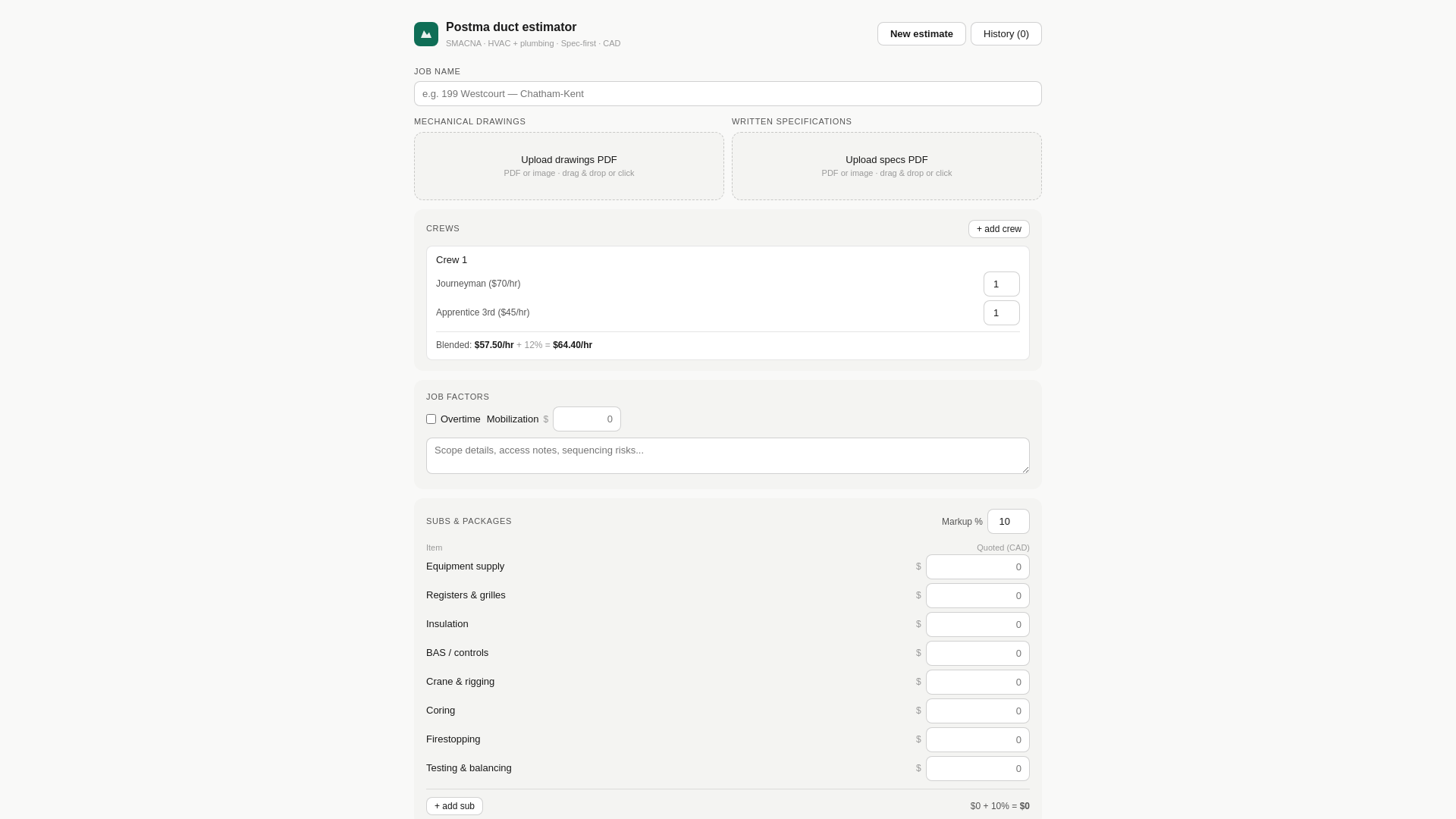The image size is (1456, 819).
Task: Click the Crew 1 title text
Action: point(451,260)
